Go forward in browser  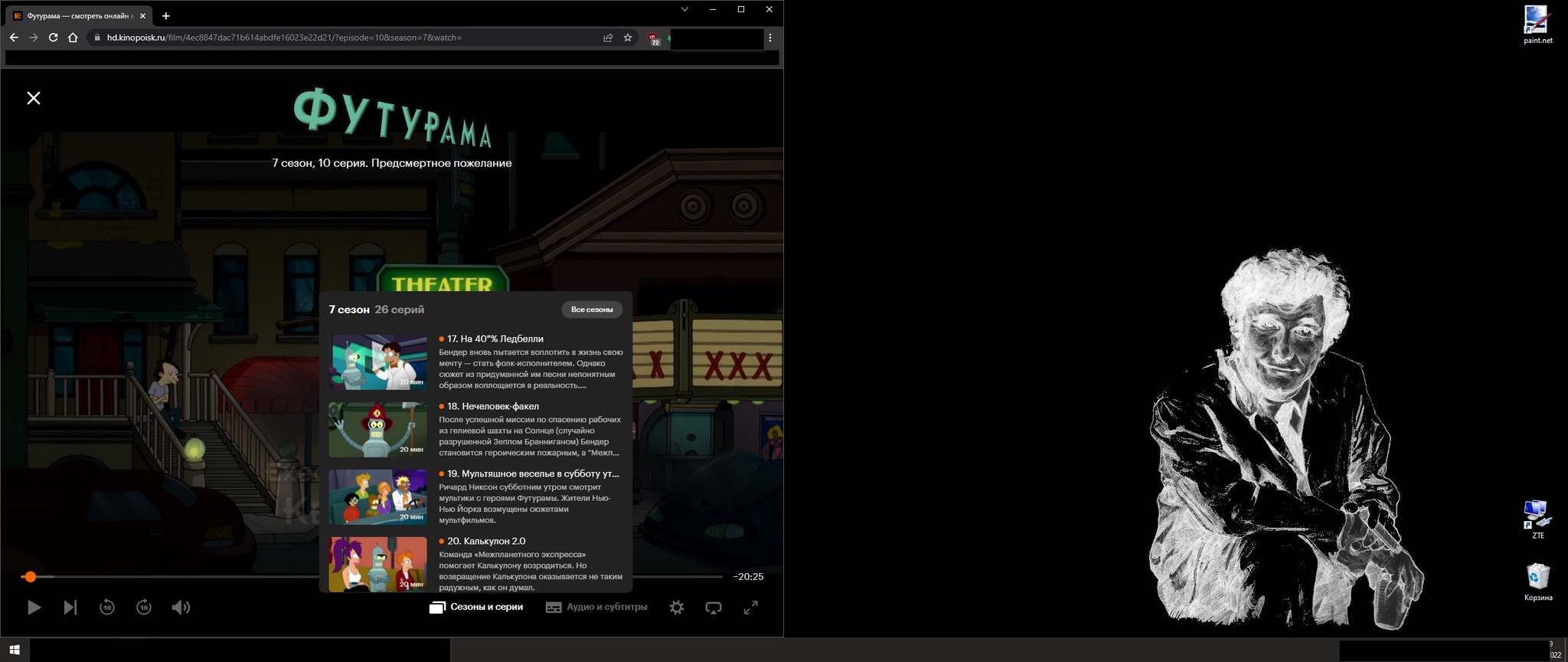(x=34, y=38)
